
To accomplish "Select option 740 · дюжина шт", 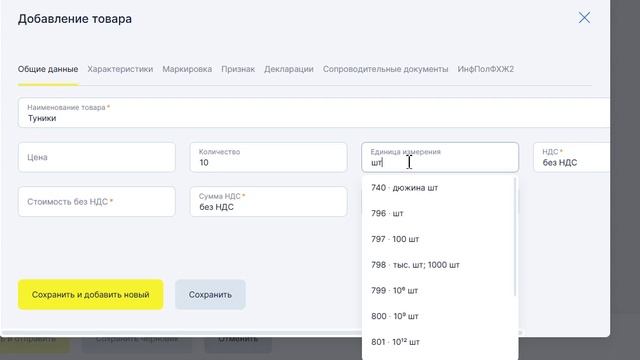I will pyautogui.click(x=438, y=188).
